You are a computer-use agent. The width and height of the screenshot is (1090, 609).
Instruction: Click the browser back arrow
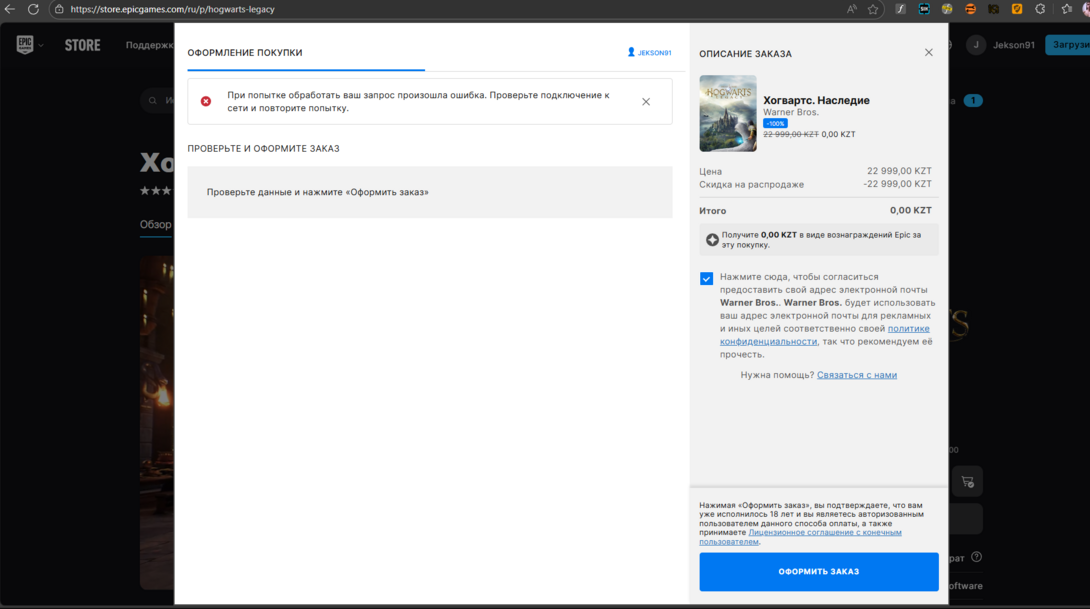(x=10, y=9)
